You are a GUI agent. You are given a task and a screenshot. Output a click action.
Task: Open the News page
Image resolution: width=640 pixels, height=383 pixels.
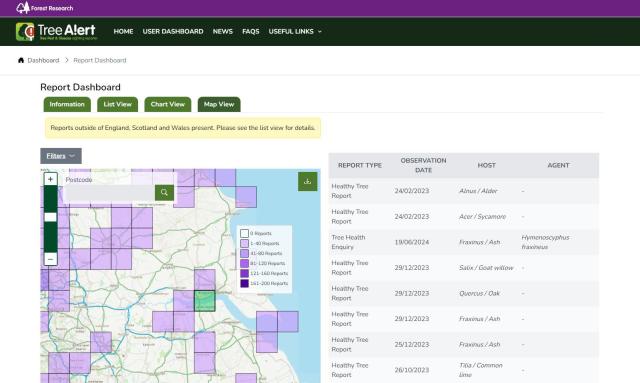[x=223, y=31]
